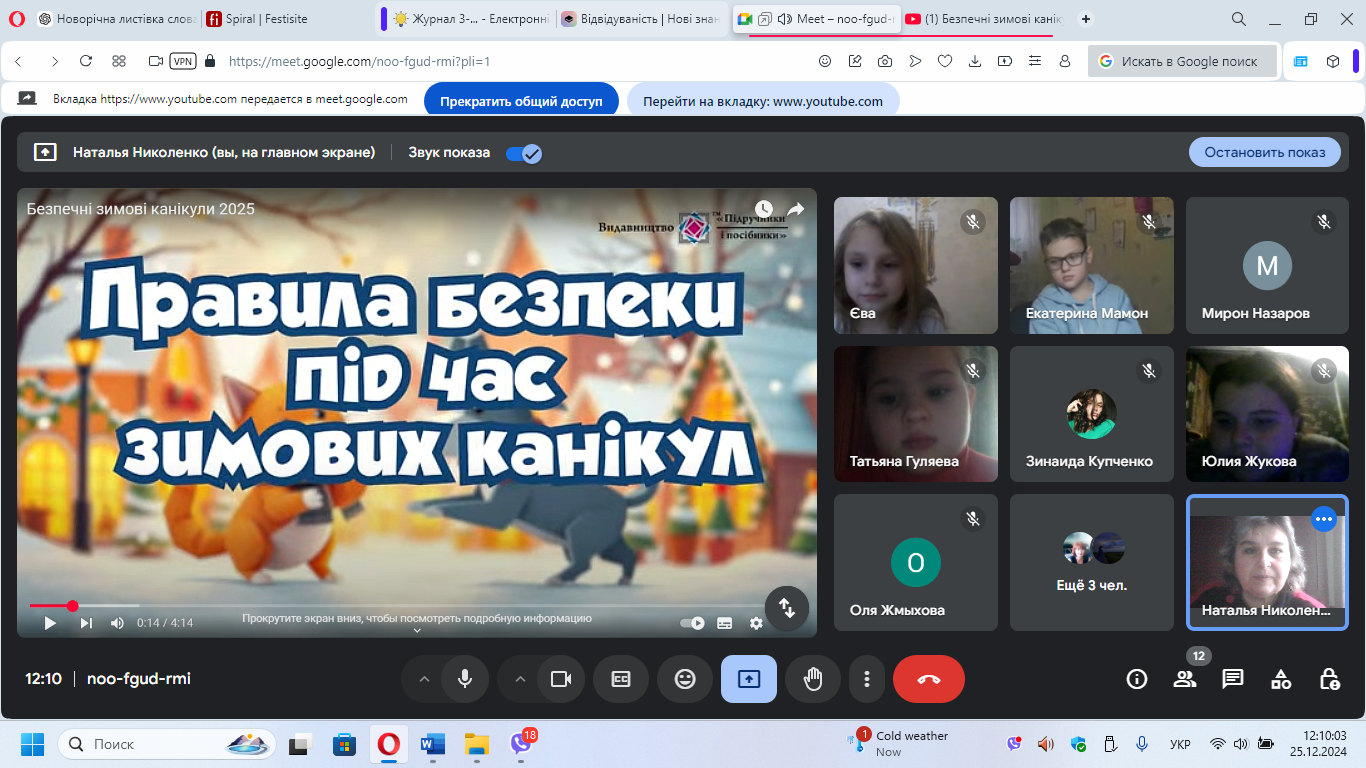1366x768 pixels.
Task: Click the address bar URL field
Action: [514, 61]
